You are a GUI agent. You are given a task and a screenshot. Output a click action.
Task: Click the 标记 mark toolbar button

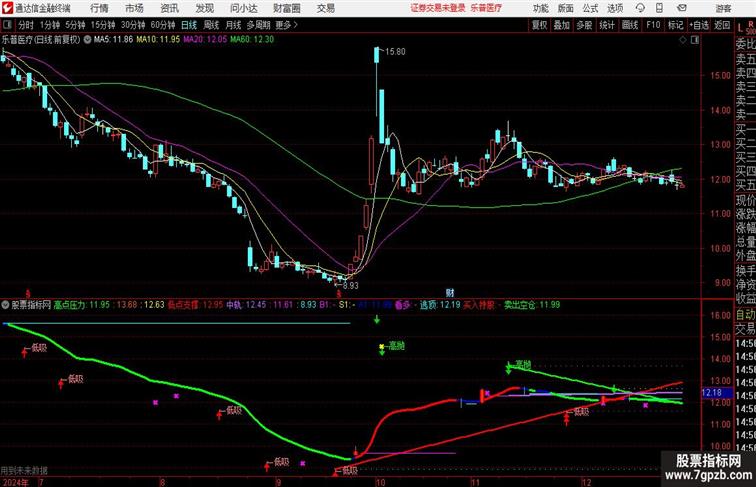675,25
